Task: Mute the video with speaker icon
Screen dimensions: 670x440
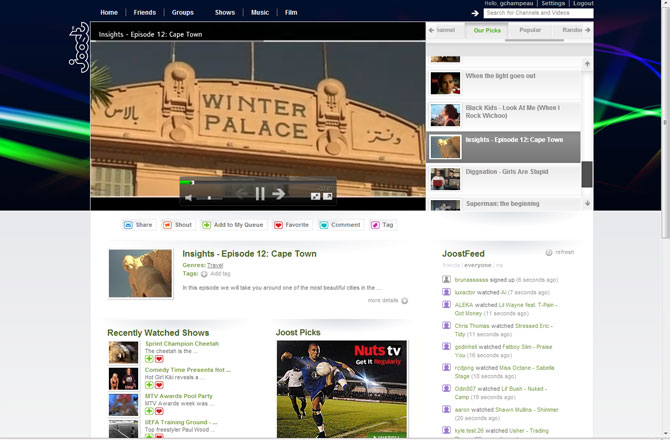Action: pos(188,197)
